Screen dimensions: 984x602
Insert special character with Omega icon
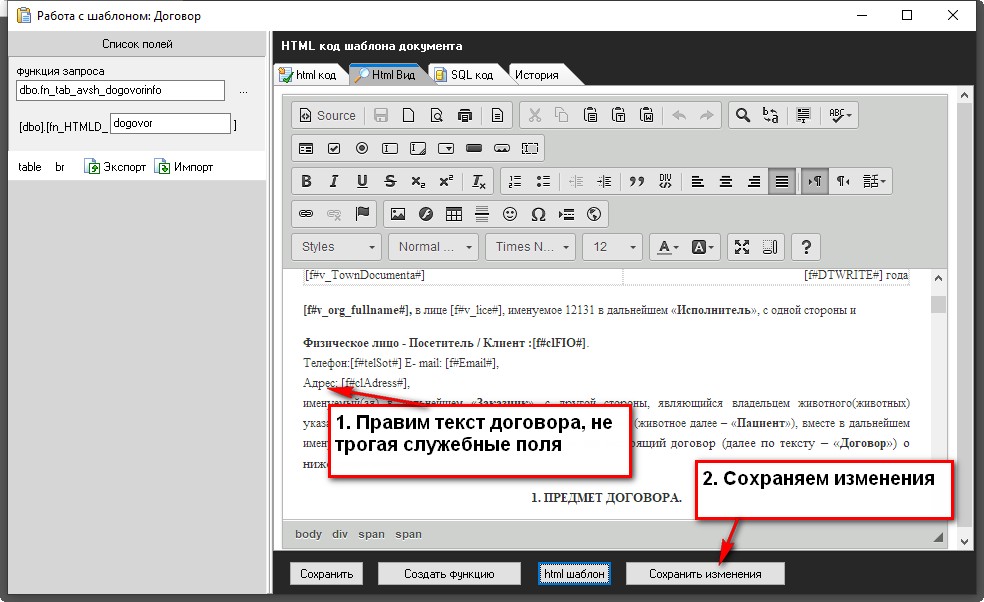click(538, 214)
